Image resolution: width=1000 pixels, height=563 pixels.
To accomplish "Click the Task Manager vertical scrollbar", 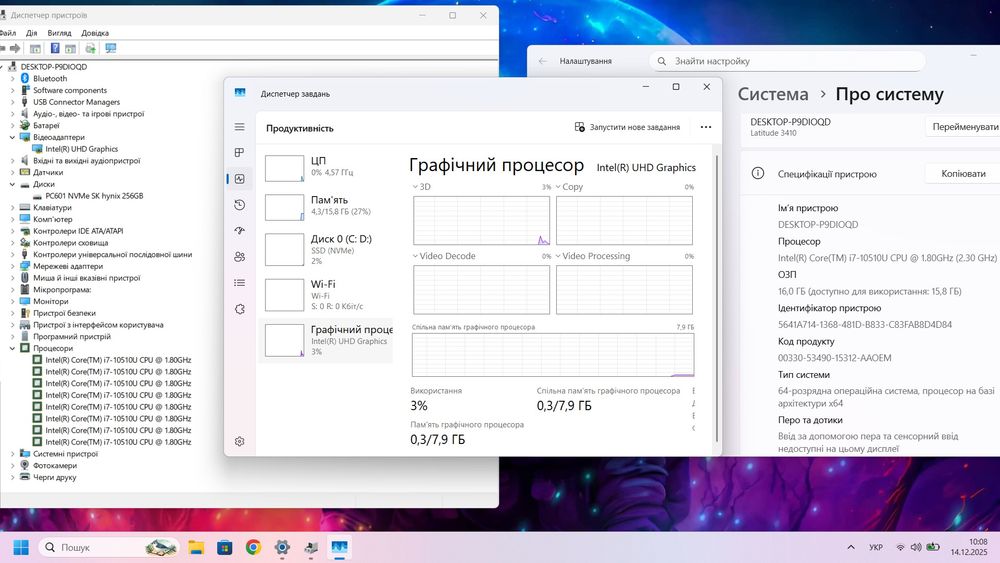I will pyautogui.click(x=717, y=298).
